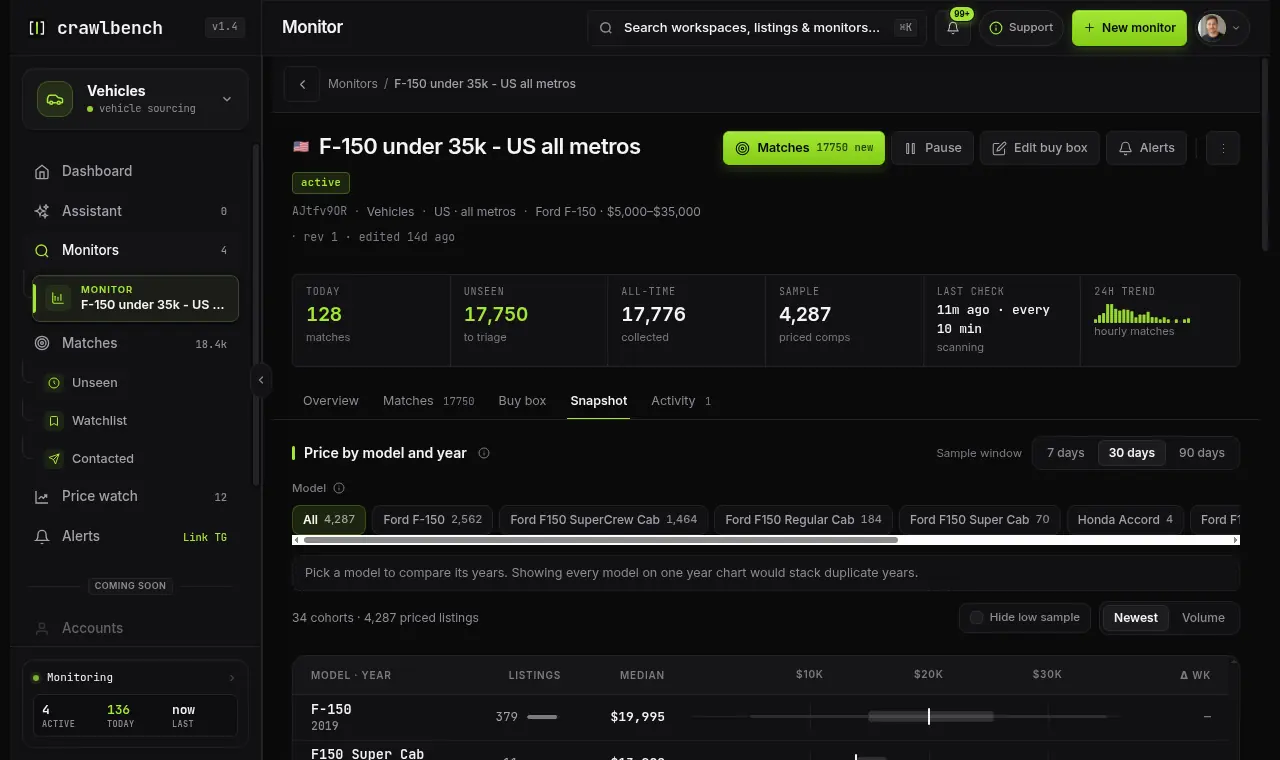1280x760 pixels.
Task: Toggle Hide low sample
Action: [x=1025, y=618]
